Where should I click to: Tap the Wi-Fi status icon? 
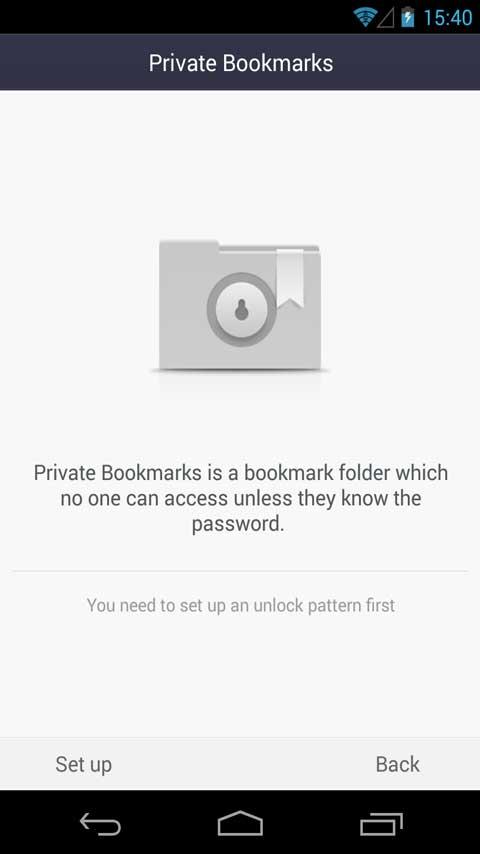[x=364, y=17]
